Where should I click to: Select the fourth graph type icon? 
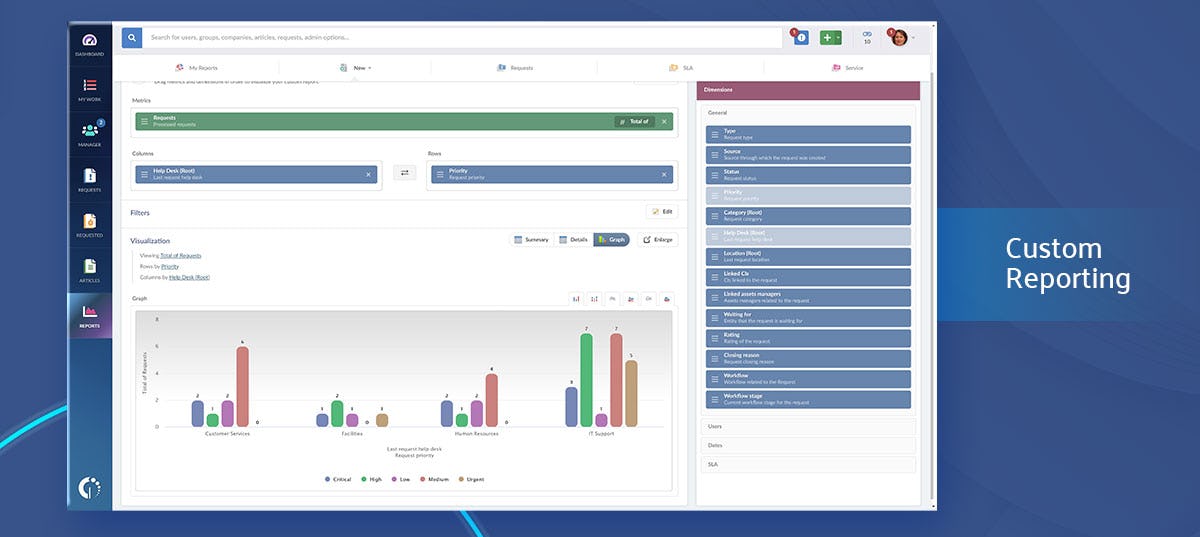(631, 298)
